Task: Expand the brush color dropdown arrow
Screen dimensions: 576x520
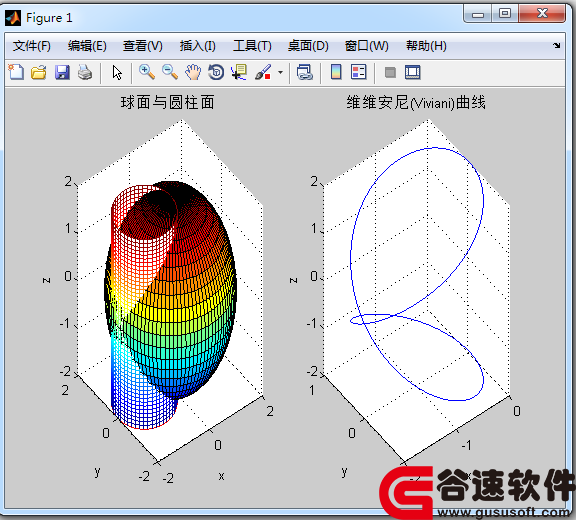Action: 280,72
